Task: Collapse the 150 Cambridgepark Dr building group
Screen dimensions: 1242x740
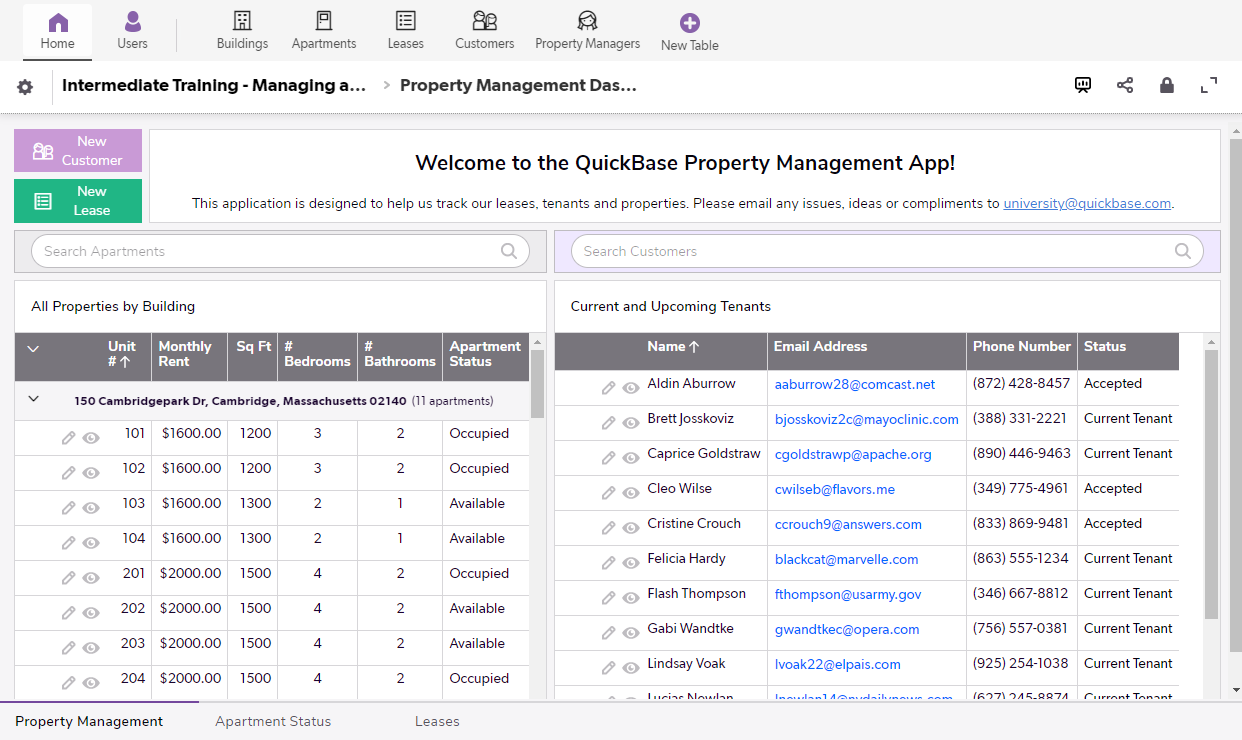Action: click(x=33, y=398)
